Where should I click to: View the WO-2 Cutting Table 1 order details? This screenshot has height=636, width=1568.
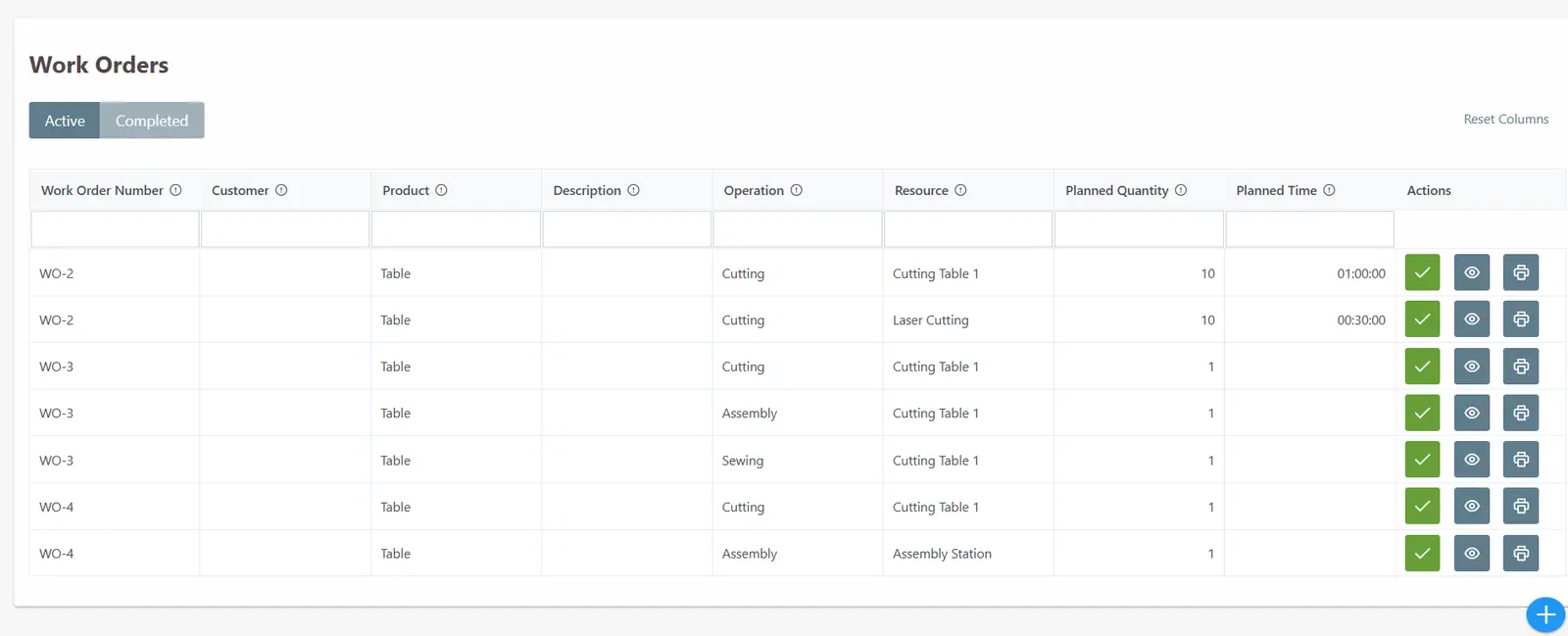coord(1472,272)
